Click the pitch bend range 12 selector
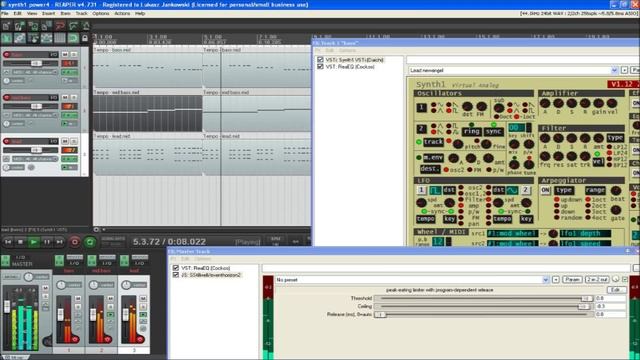 click(x=438, y=241)
